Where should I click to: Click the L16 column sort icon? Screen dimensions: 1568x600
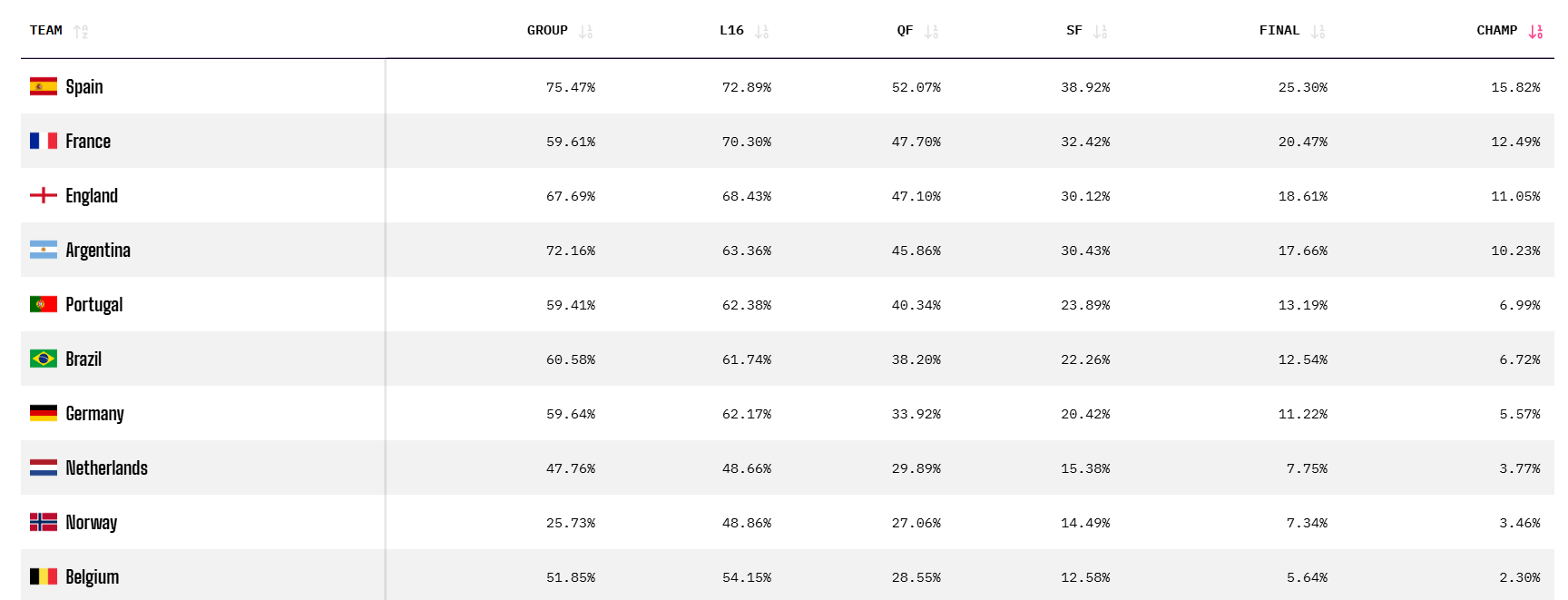click(762, 32)
